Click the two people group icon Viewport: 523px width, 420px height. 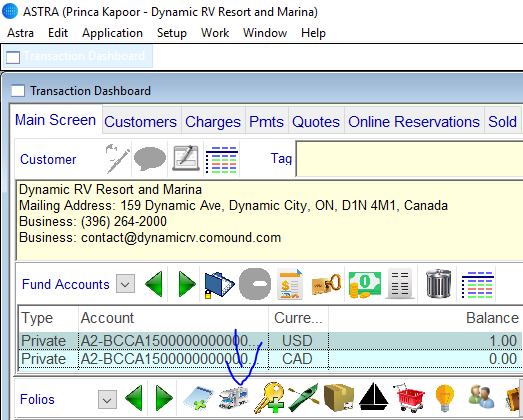pyautogui.click(x=481, y=397)
